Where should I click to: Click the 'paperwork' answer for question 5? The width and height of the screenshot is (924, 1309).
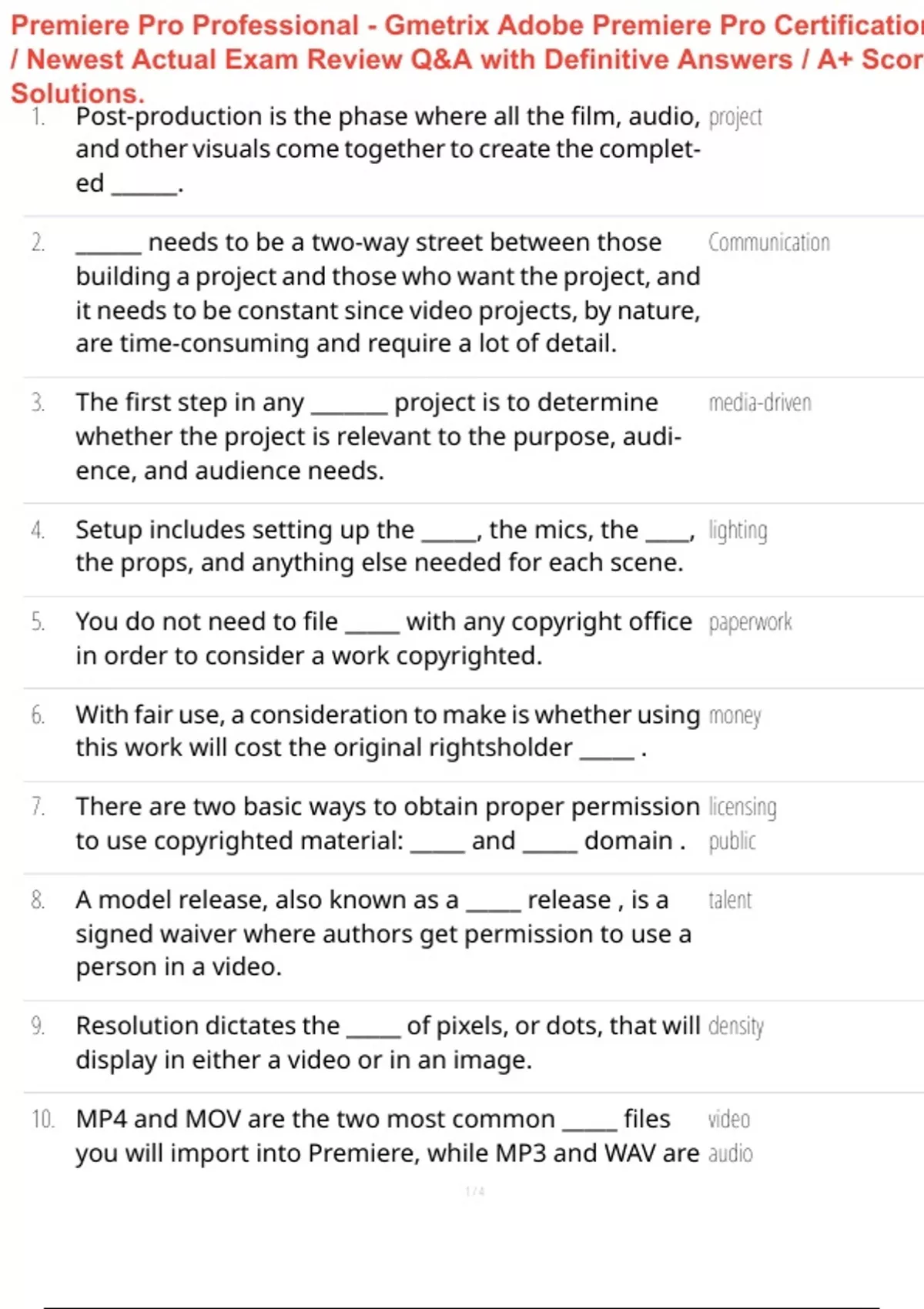coord(750,622)
